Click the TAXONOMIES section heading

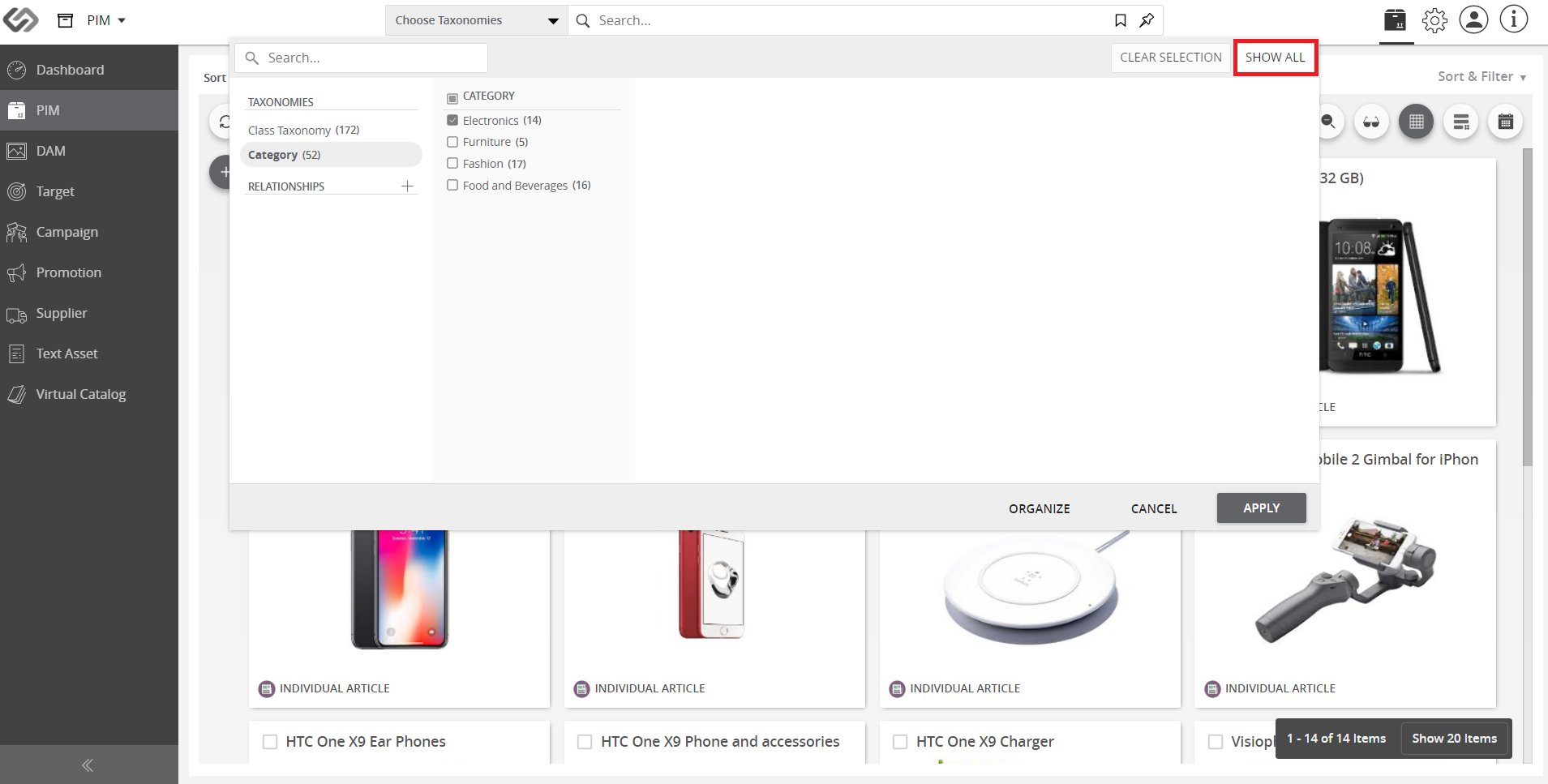pos(281,102)
